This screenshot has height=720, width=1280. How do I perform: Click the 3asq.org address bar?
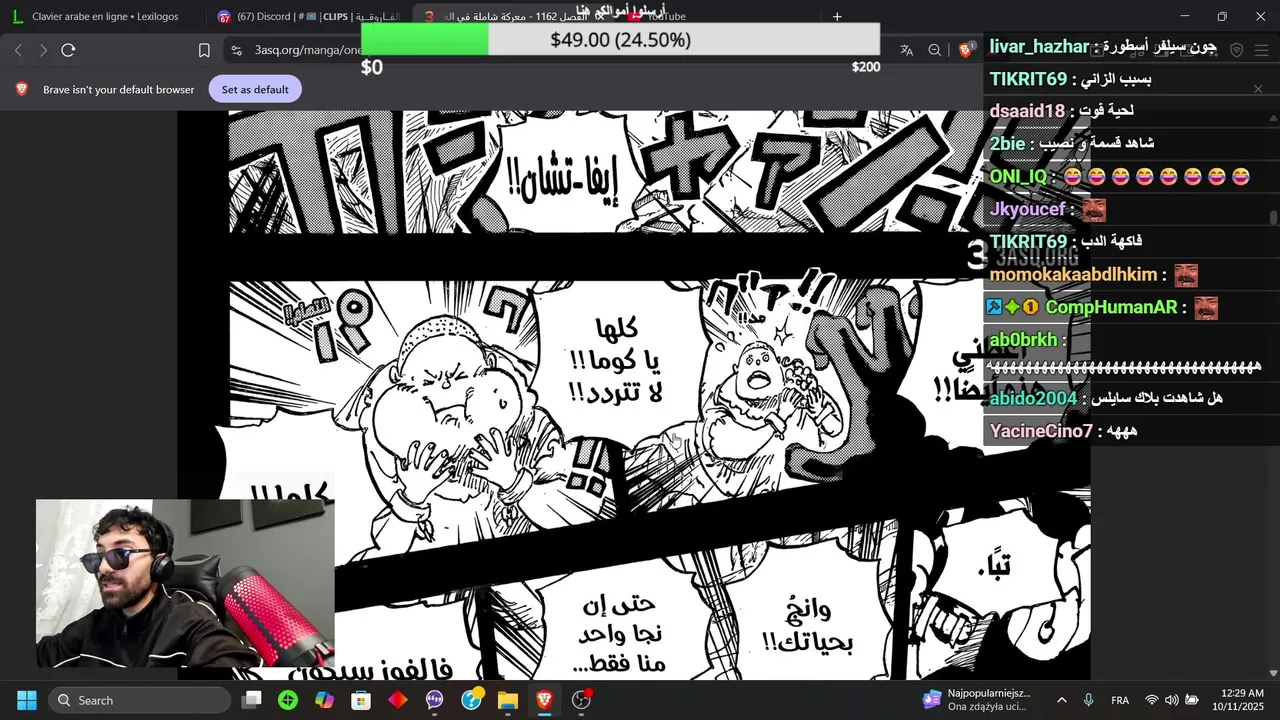[310, 50]
